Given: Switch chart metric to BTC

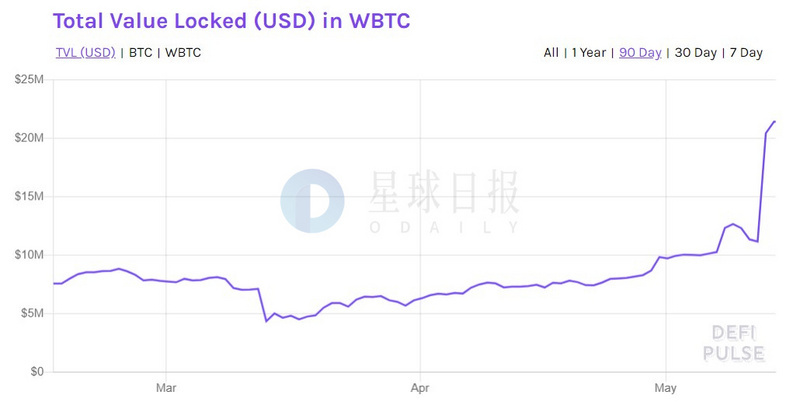Looking at the screenshot, I should click(140, 52).
